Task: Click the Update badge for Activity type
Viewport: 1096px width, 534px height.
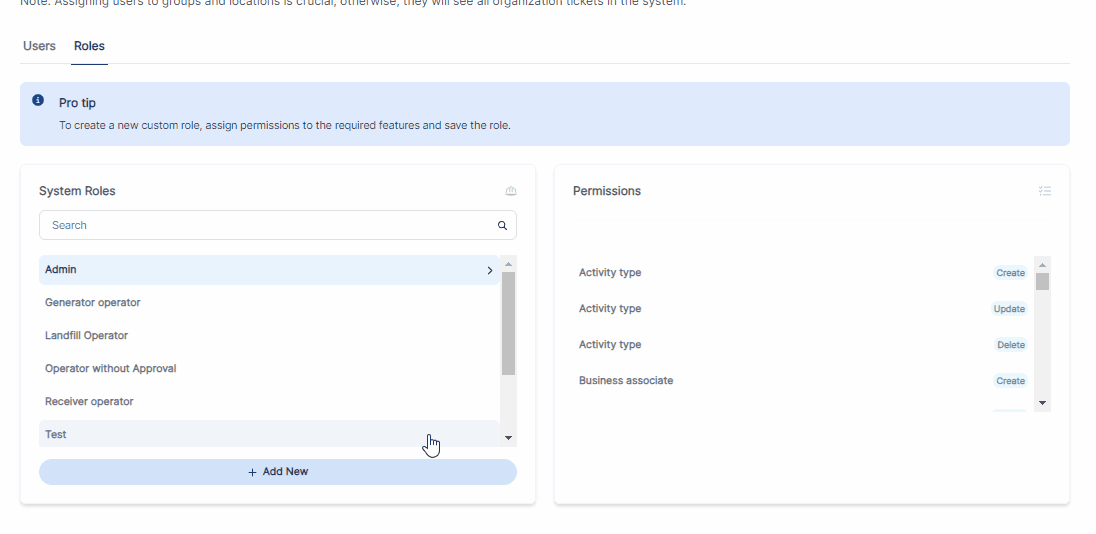Action: pyautogui.click(x=1009, y=309)
